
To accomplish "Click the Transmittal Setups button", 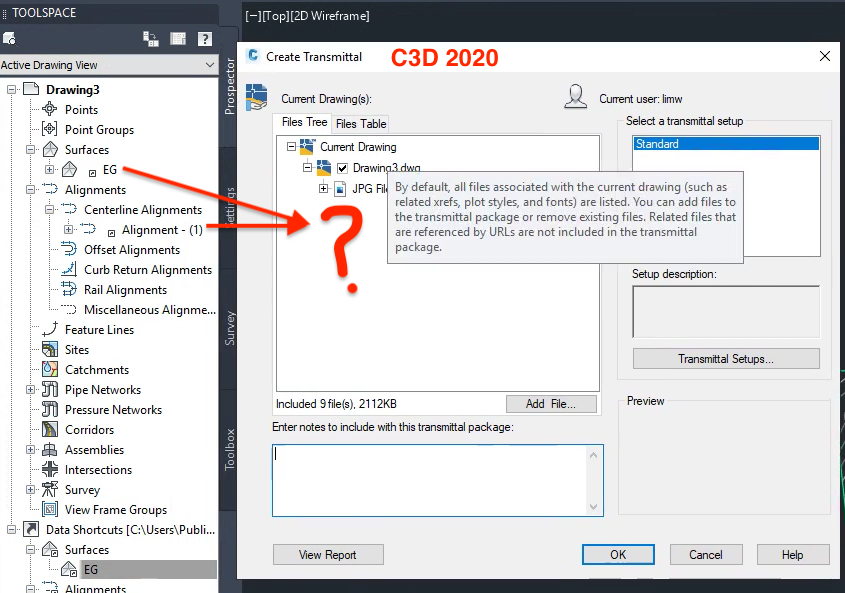I will [725, 358].
